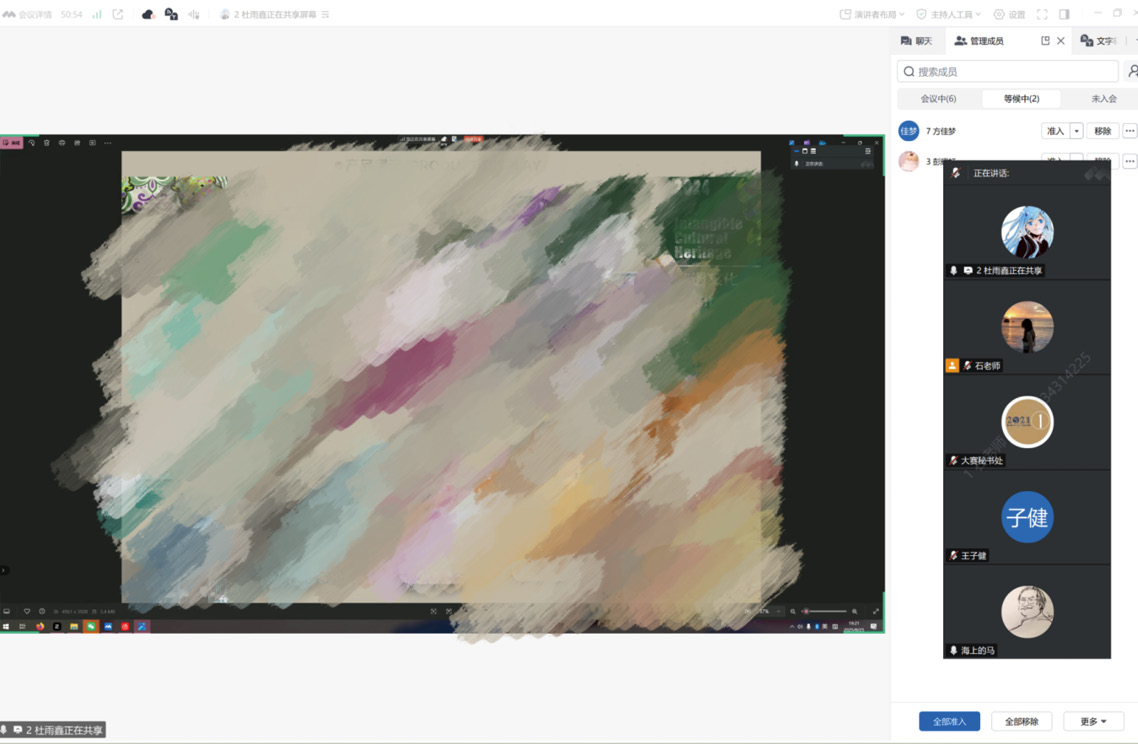The height and width of the screenshot is (744, 1138).
Task: Open the dropdown arrow next to 准入
Action: (1076, 131)
